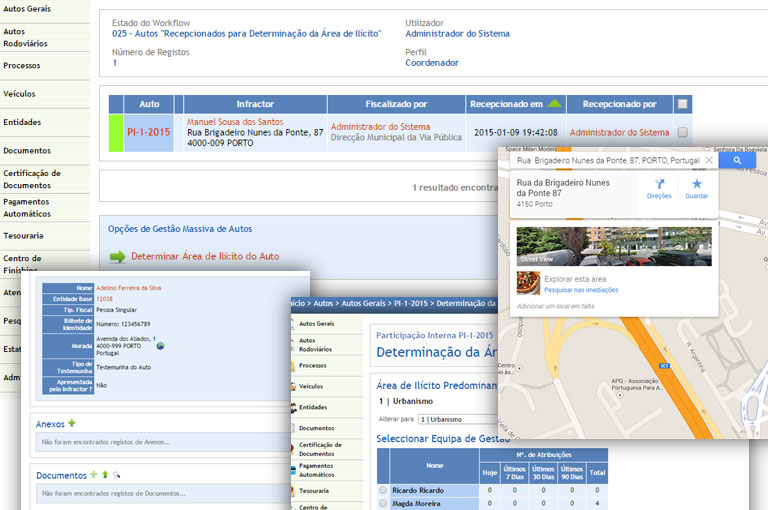
Task: Tick the select-all checkbox in table header
Action: tap(682, 104)
